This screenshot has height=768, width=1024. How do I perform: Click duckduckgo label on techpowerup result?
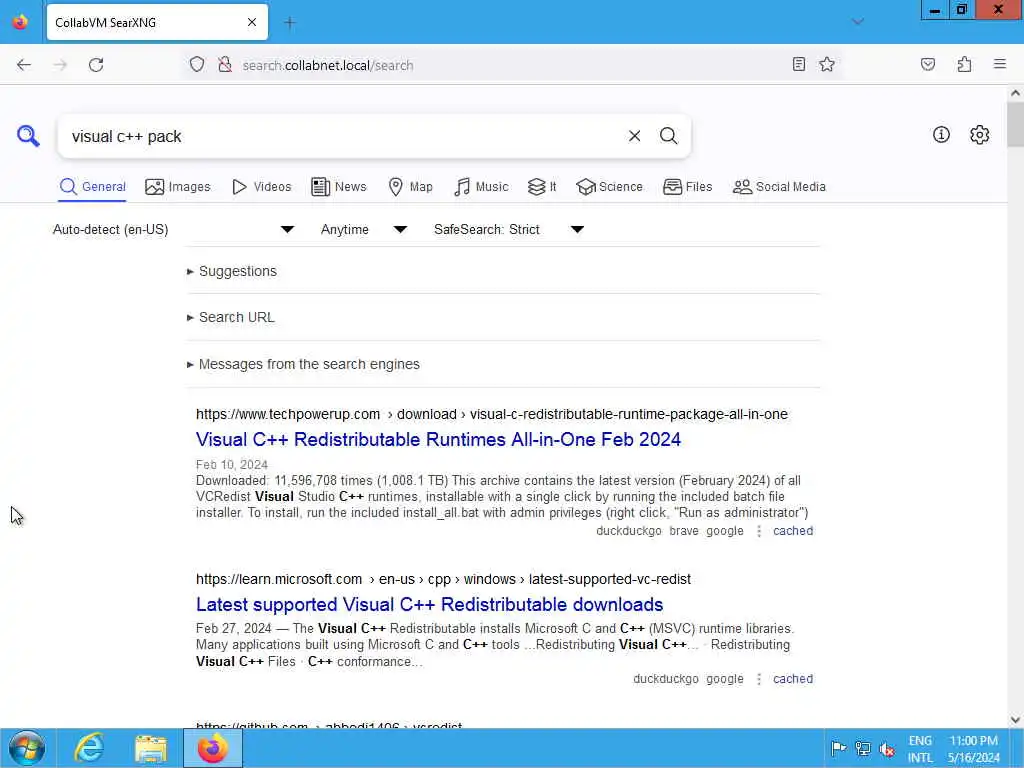[628, 531]
